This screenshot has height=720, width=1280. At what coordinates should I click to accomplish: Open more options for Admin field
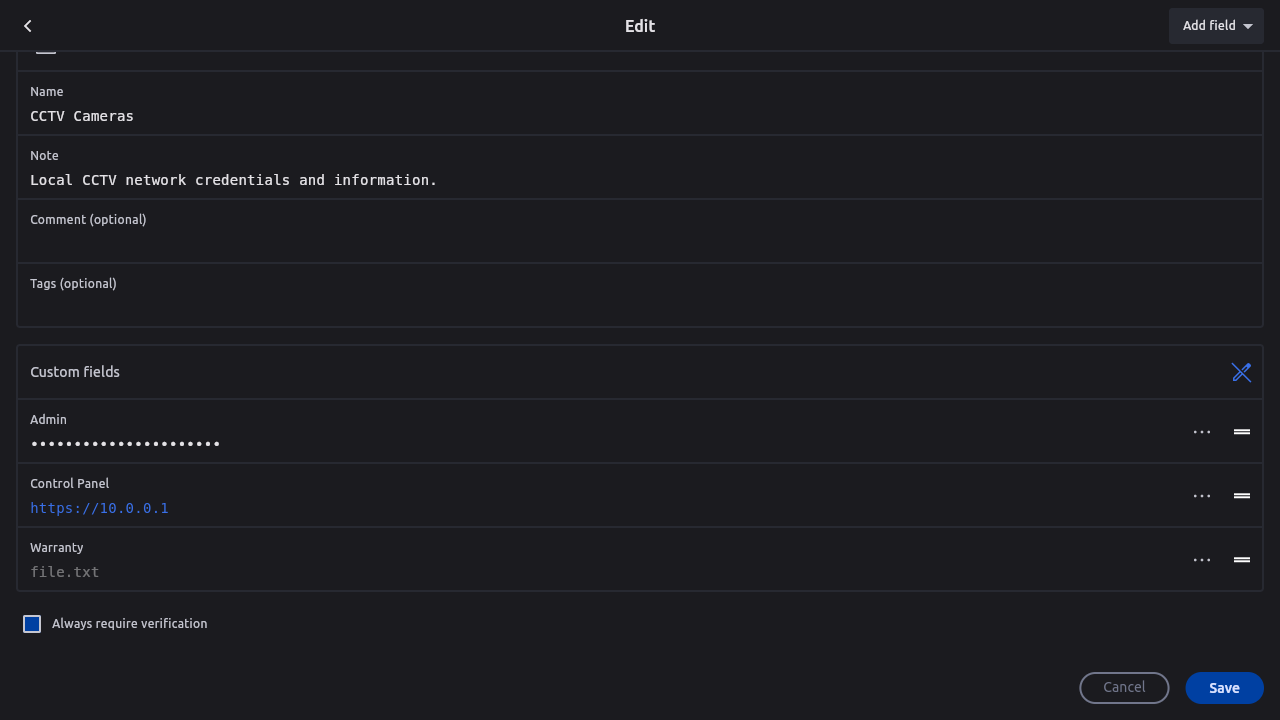click(1202, 432)
